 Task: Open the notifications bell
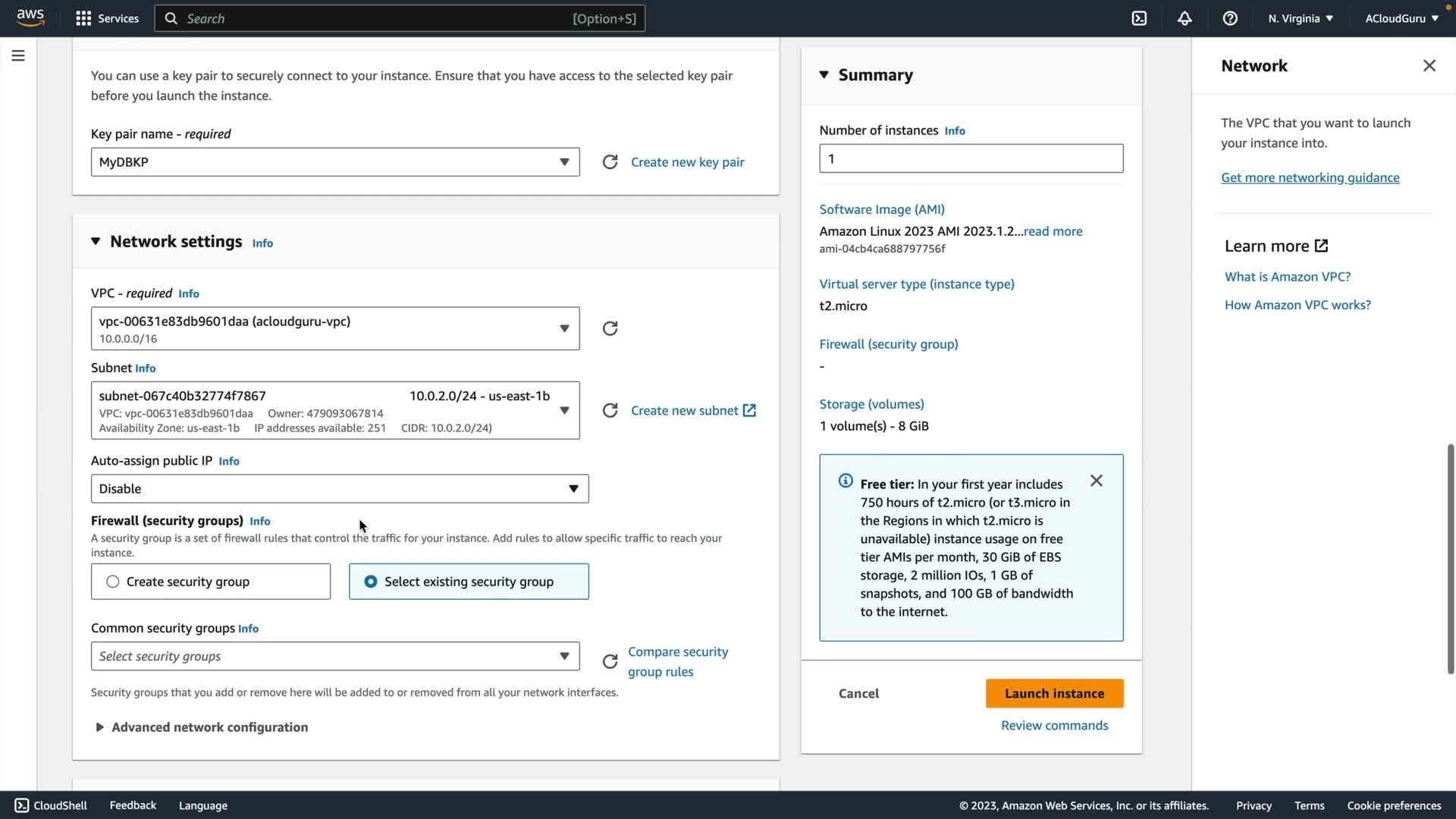[1185, 18]
